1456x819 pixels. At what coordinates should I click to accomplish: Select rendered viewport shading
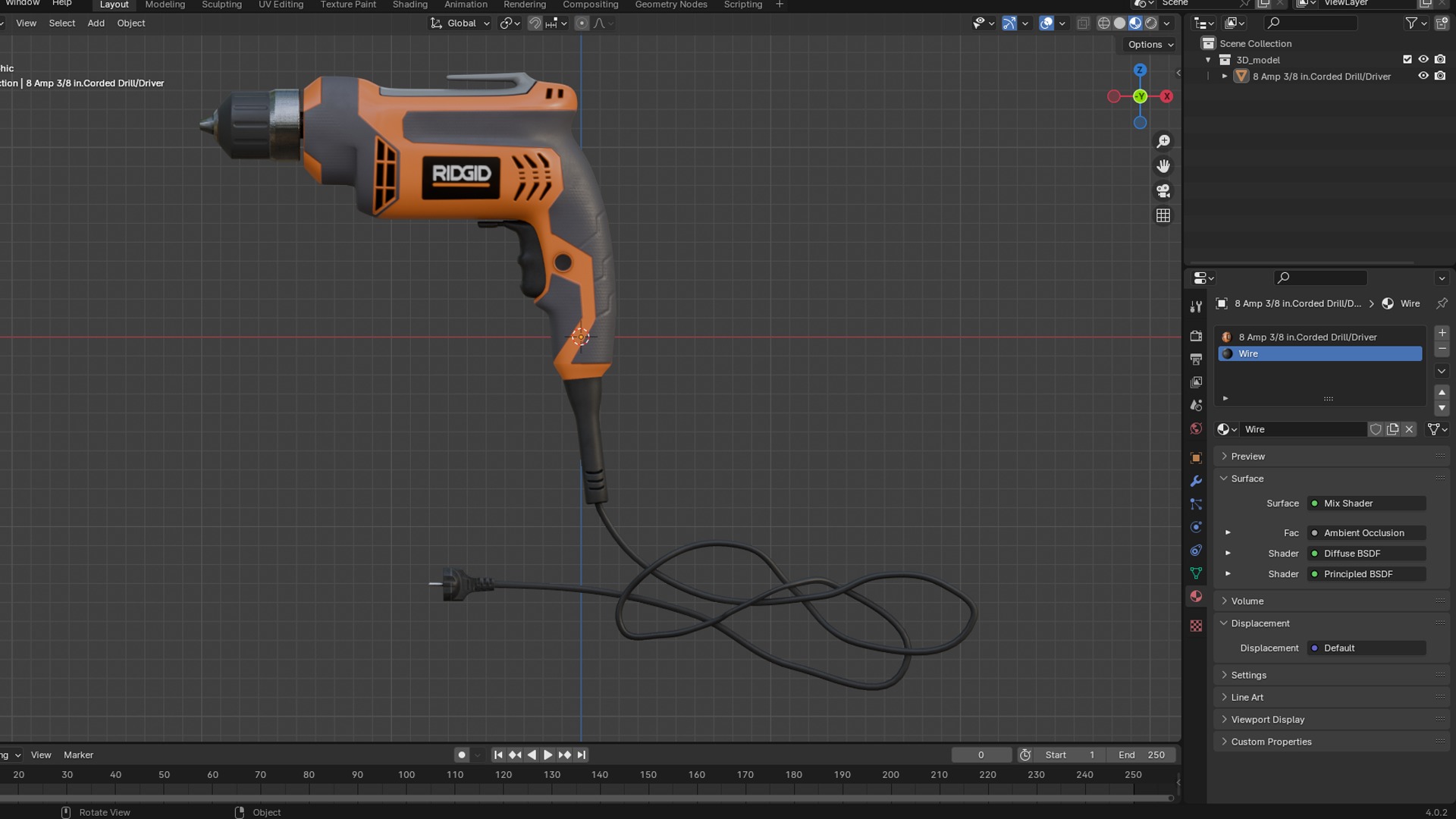[x=1151, y=24]
